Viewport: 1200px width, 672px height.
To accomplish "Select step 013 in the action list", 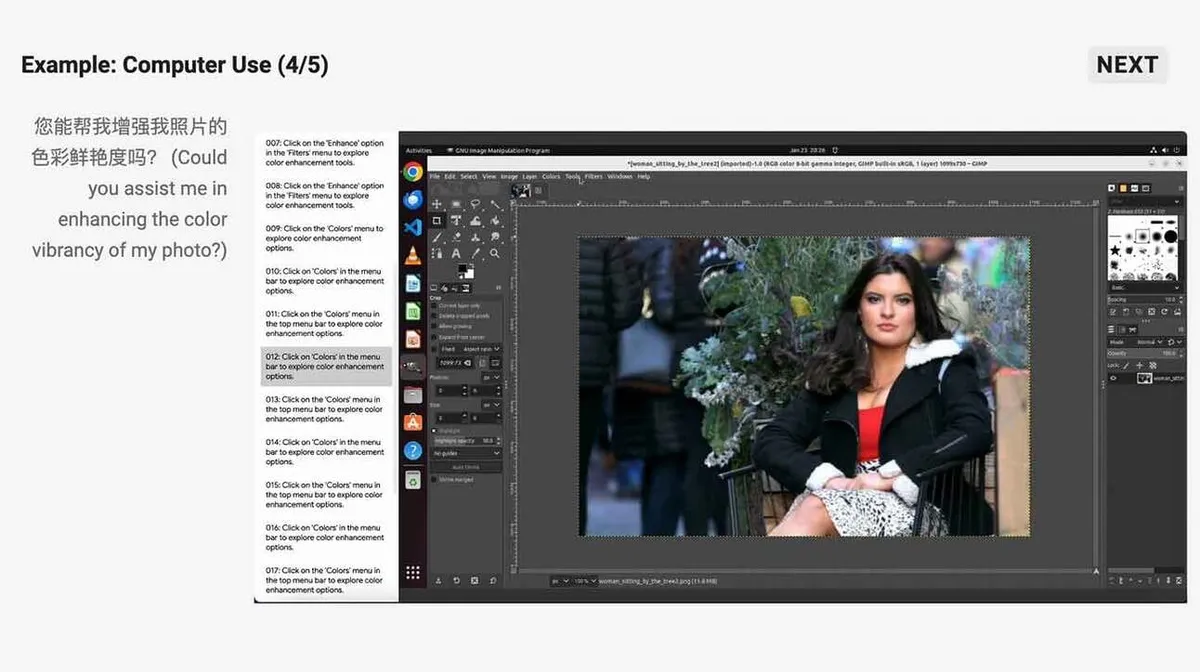I will click(325, 409).
